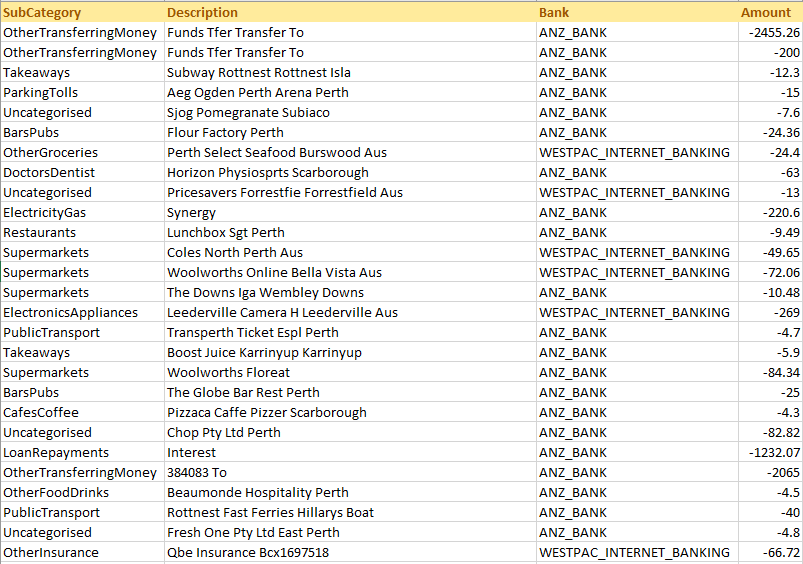This screenshot has height=564, width=803.
Task: Select Pizzaca Caffe Pizzer Scarborough cell
Action: (350, 412)
